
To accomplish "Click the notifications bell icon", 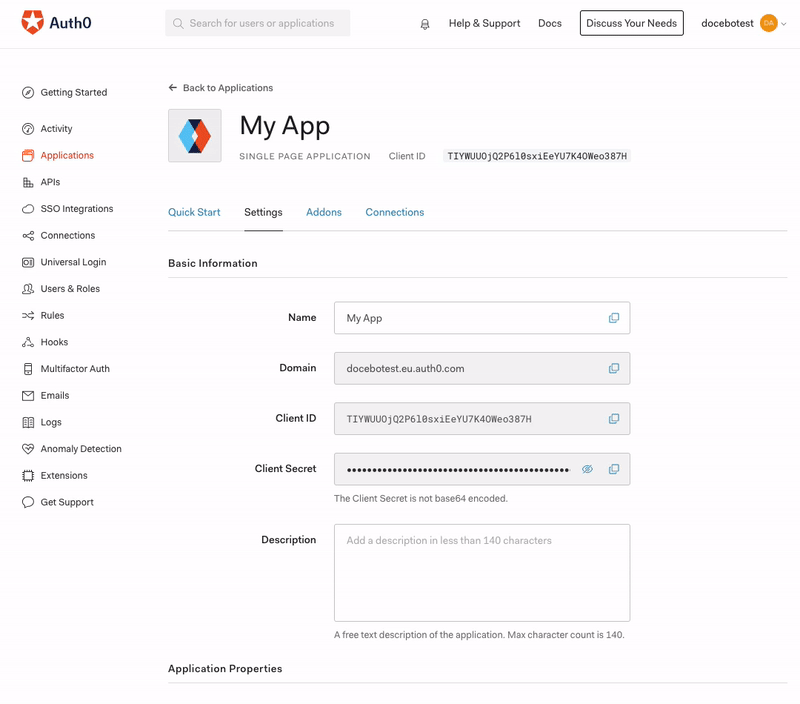I will tap(425, 23).
